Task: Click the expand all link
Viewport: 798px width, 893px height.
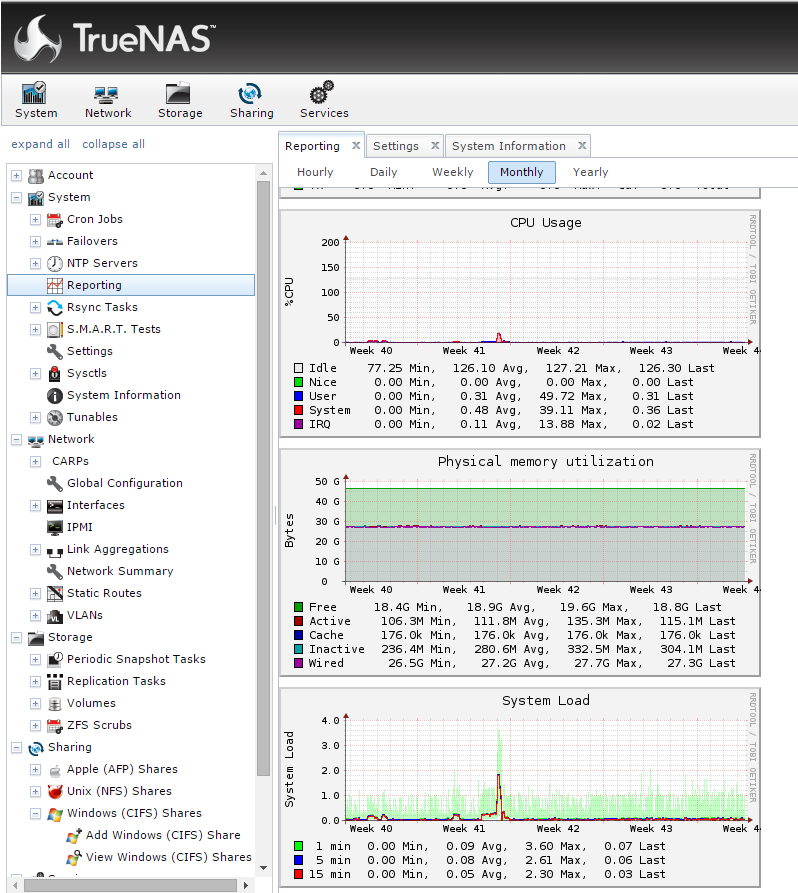Action: 40,144
